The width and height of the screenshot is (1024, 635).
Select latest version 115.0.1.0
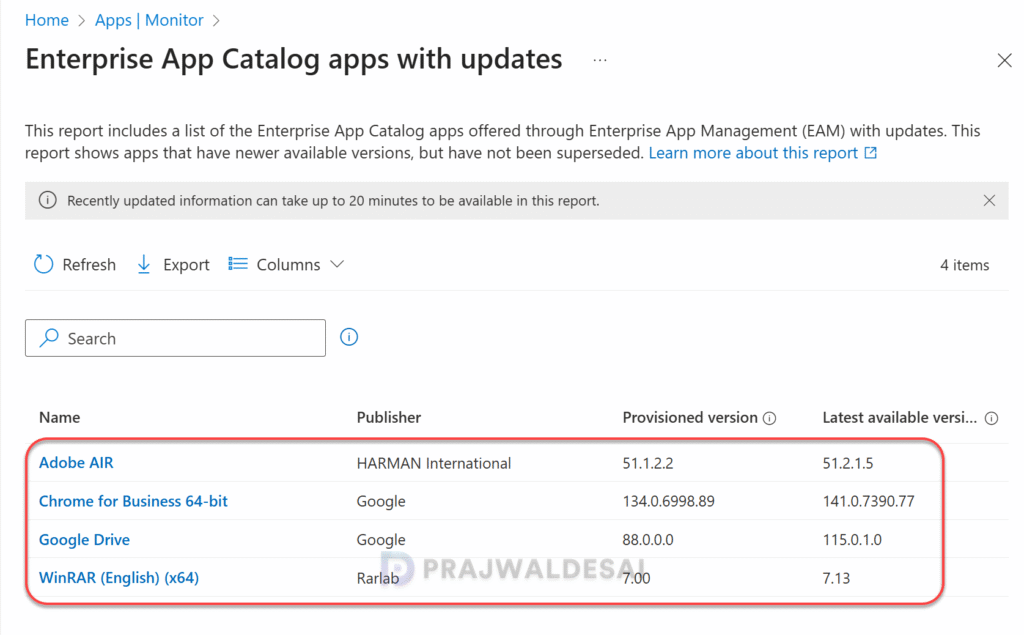click(x=852, y=540)
